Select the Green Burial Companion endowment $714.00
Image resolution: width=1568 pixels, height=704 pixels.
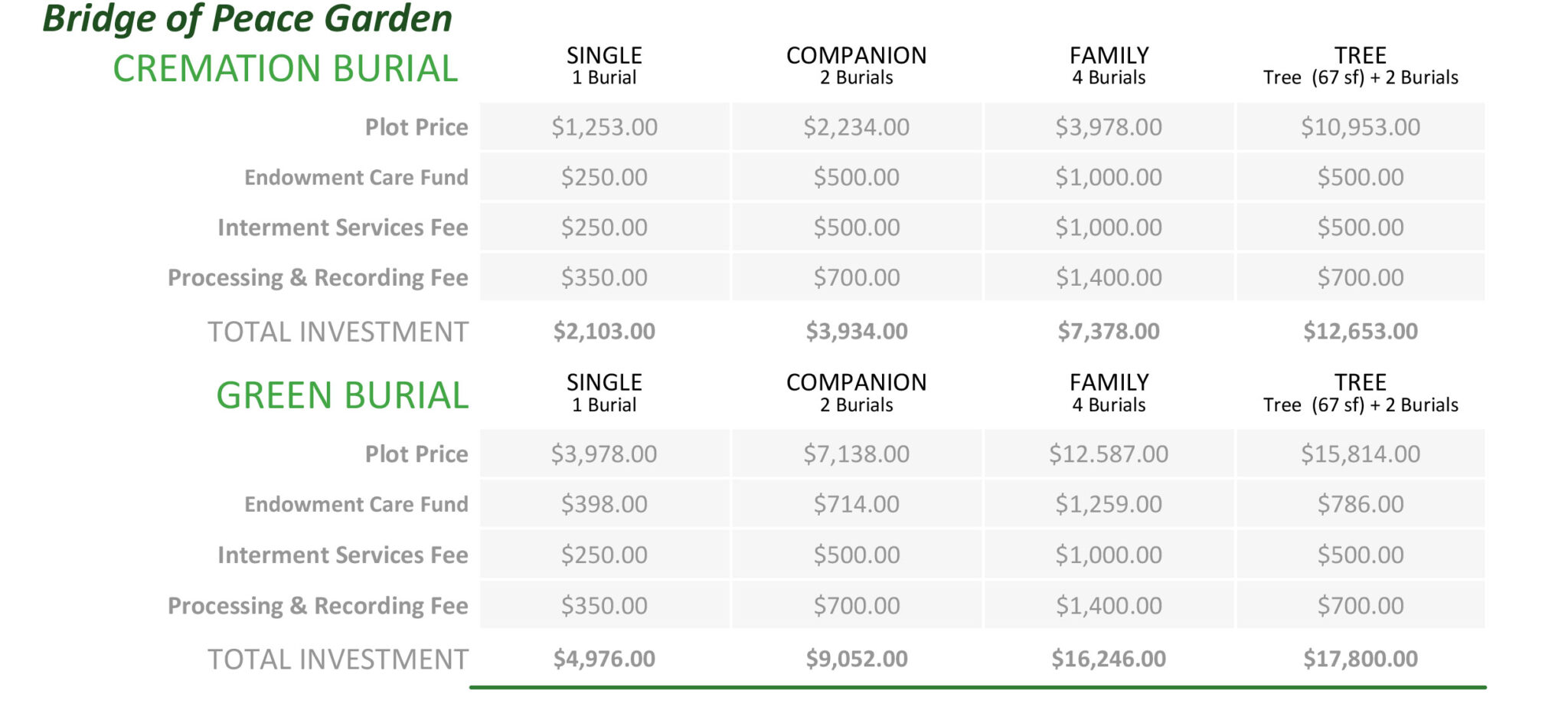[856, 504]
